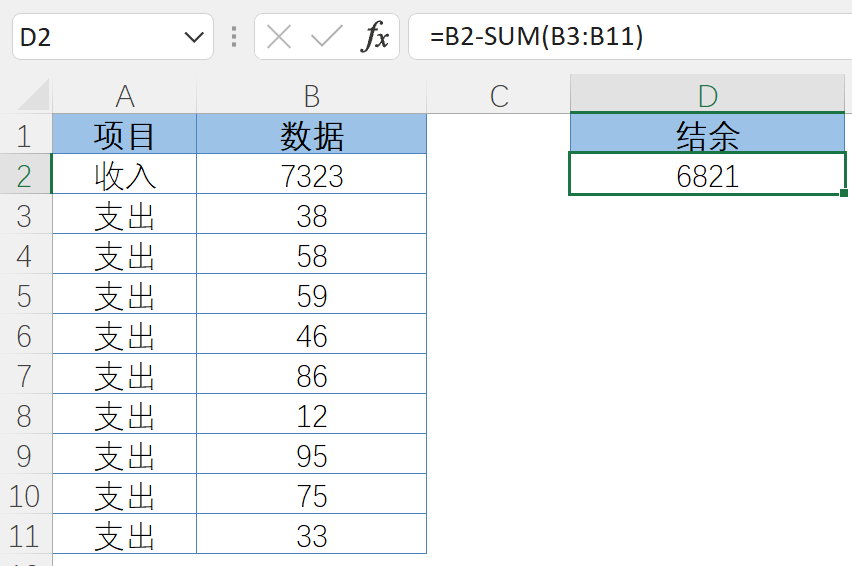Select row 6 header

point(26,335)
